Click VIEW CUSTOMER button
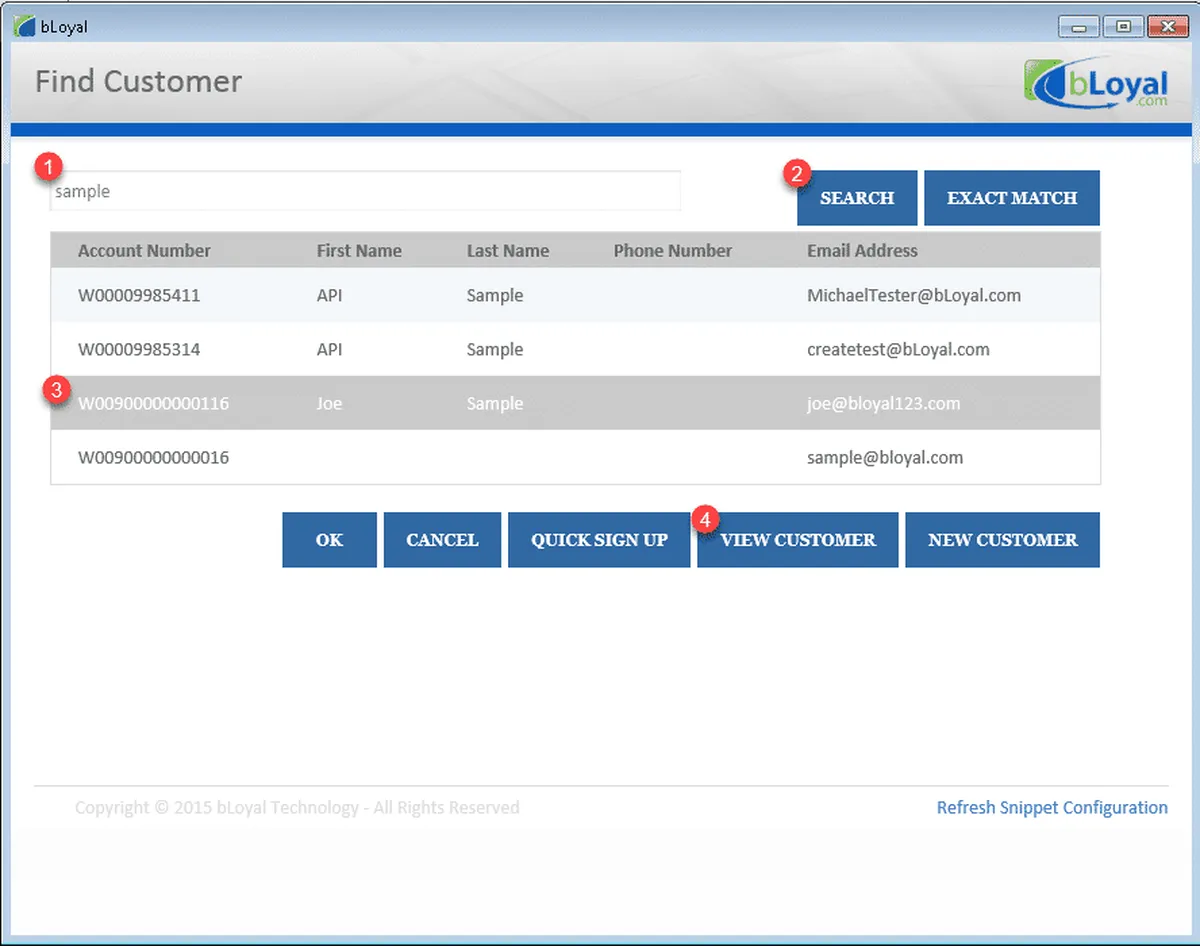 click(x=798, y=540)
